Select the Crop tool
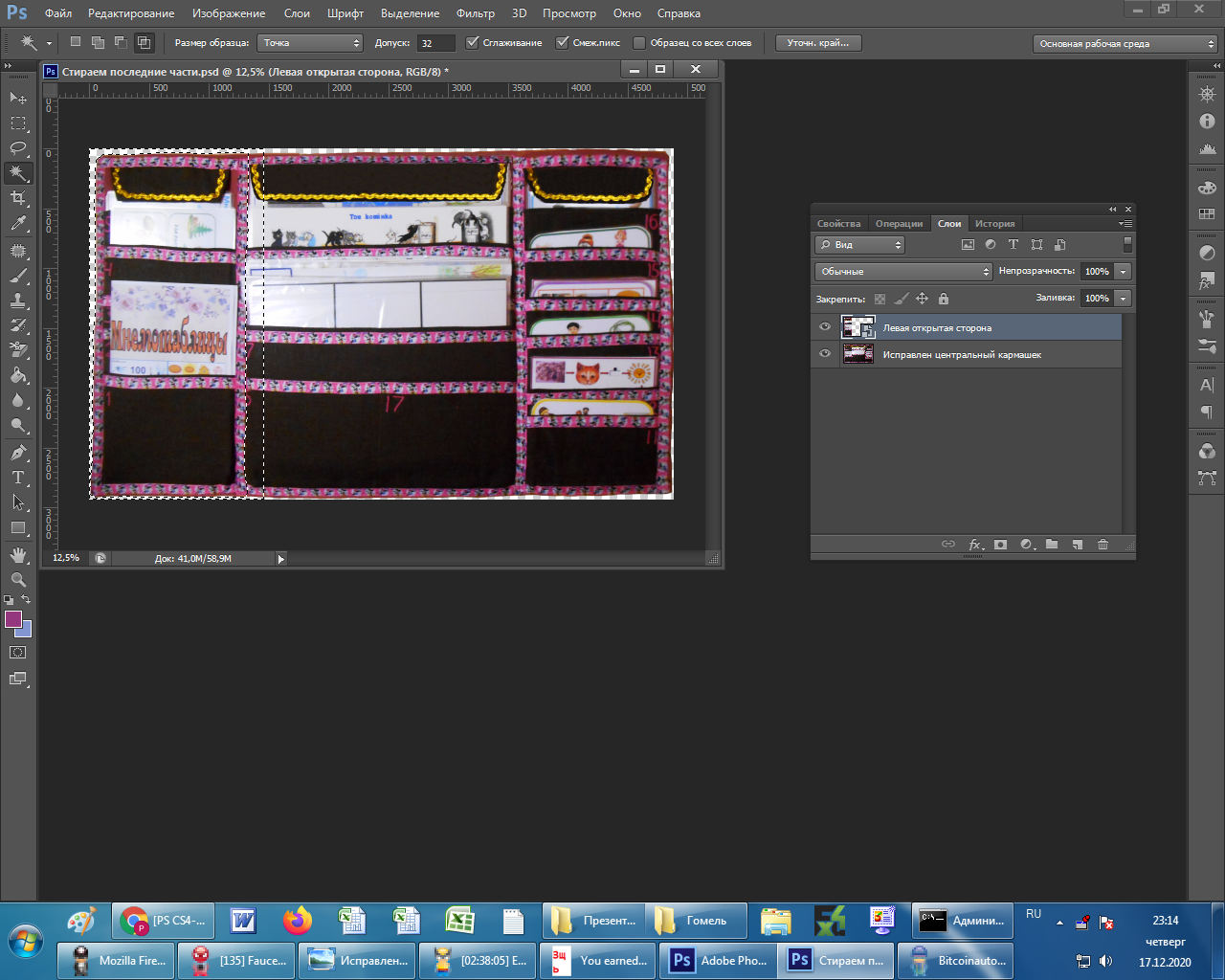Image resolution: width=1225 pixels, height=980 pixels. 18,198
